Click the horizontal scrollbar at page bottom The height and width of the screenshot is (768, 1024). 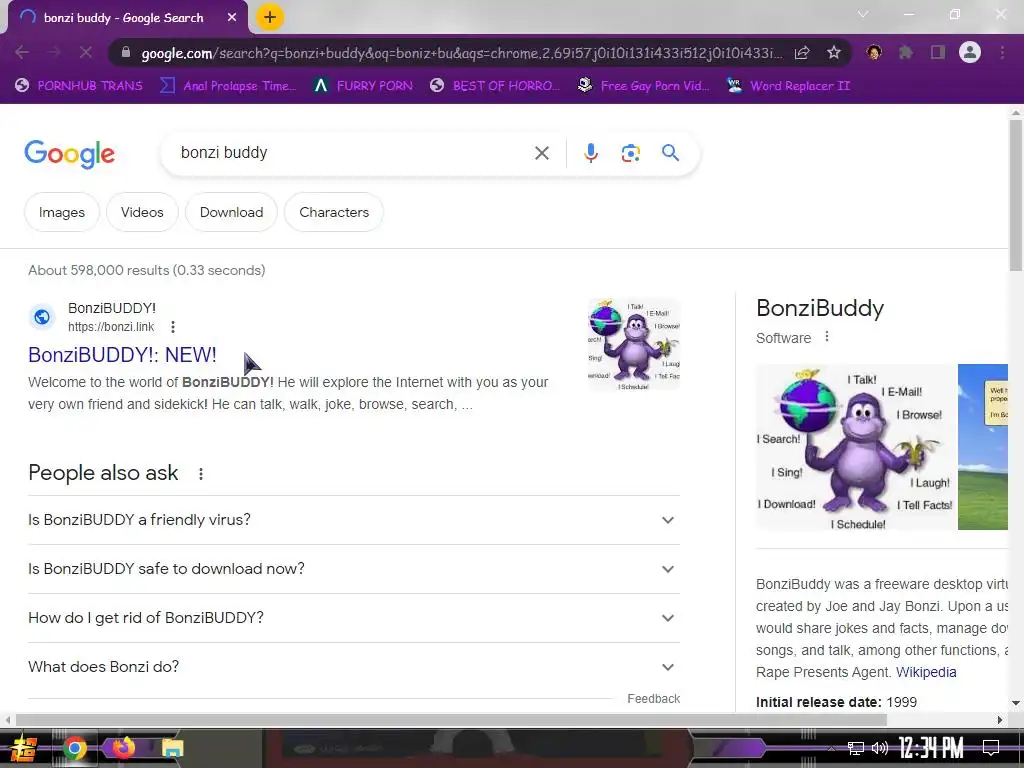click(451, 720)
